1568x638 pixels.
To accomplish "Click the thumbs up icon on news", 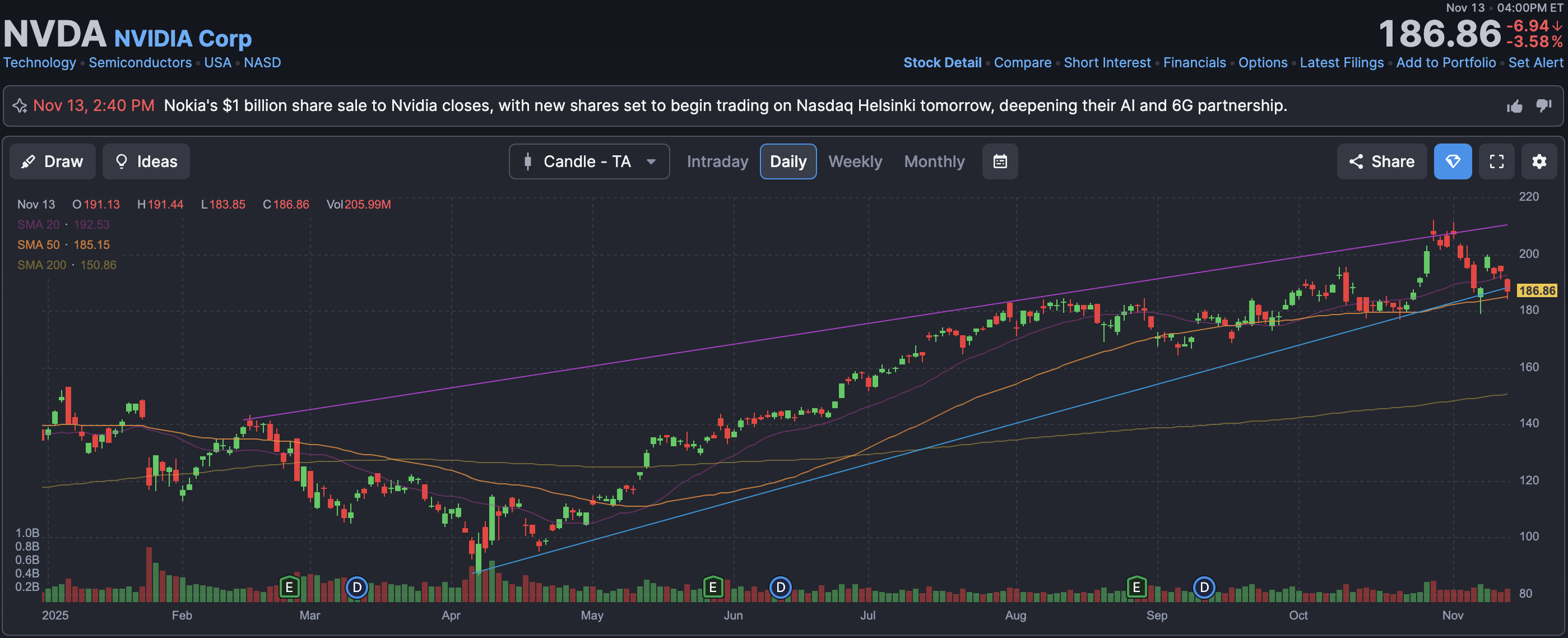I will (x=1514, y=107).
